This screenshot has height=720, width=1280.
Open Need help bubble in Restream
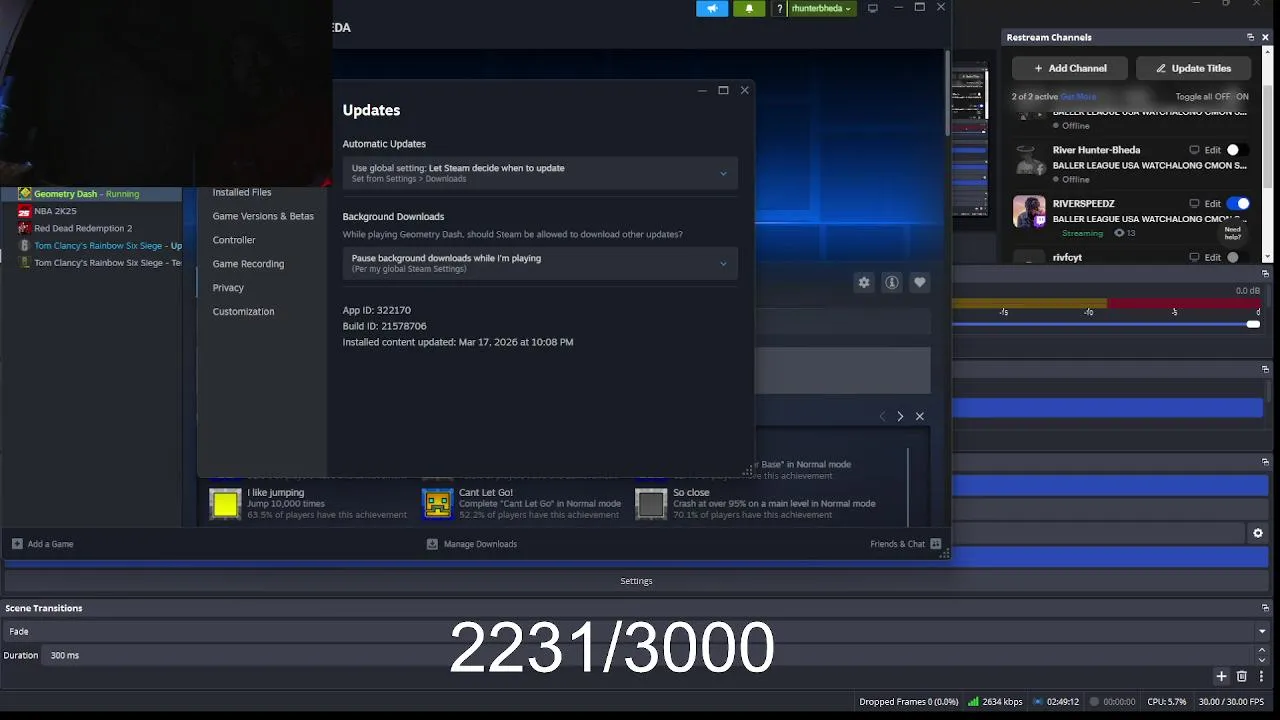tap(1233, 233)
